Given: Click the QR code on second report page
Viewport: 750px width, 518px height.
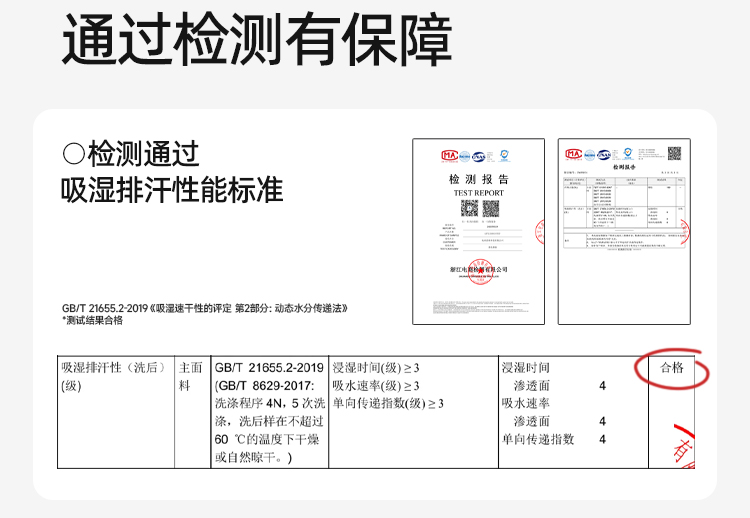Looking at the screenshot, I should 674,154.
